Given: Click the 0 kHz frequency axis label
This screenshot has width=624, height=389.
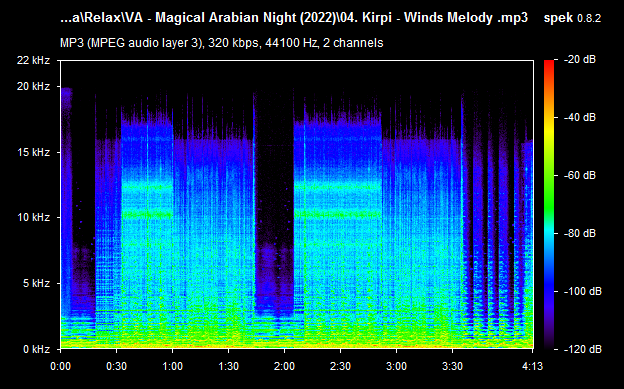Looking at the screenshot, I should coord(37,349).
